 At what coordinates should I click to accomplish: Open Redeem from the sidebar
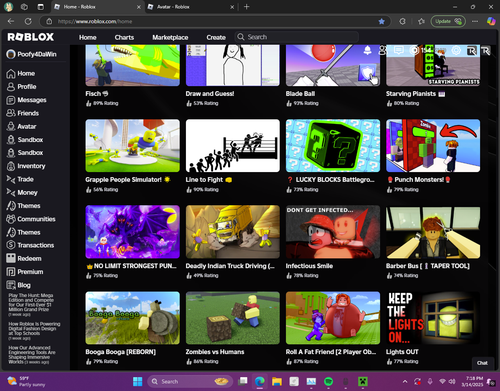click(24, 258)
